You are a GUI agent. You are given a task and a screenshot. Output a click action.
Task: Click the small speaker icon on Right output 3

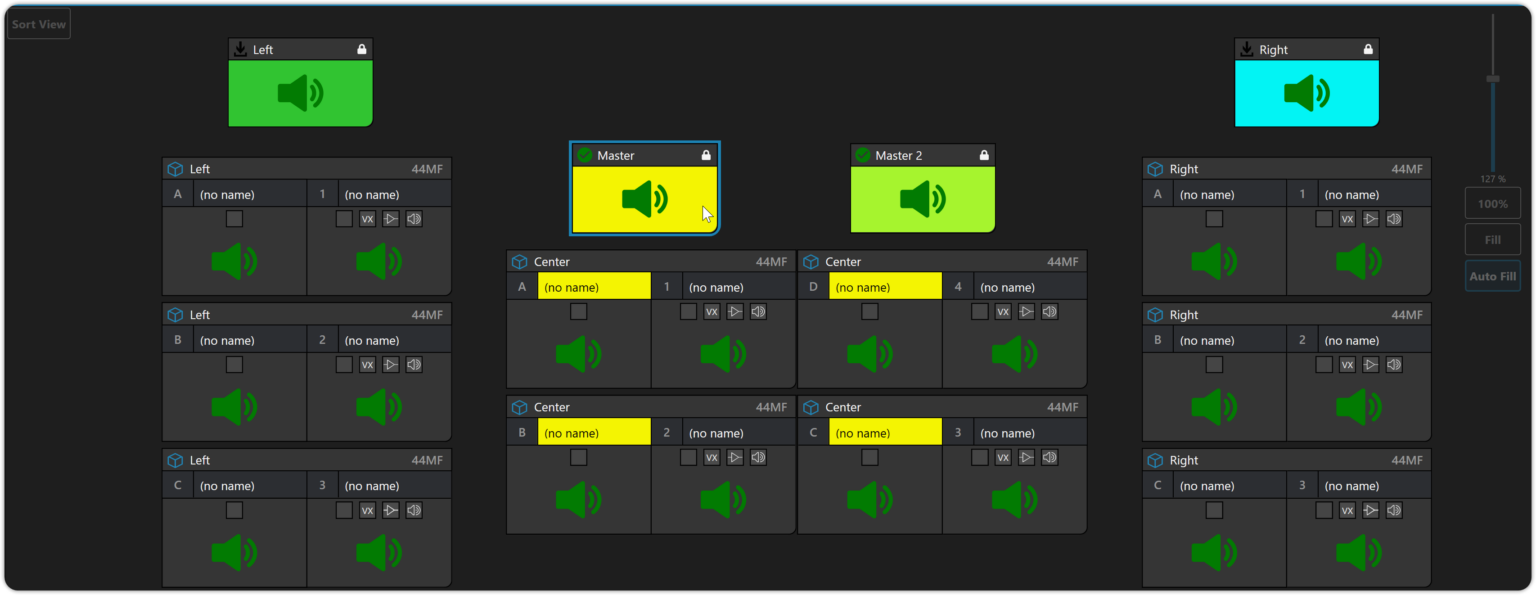coord(1394,511)
